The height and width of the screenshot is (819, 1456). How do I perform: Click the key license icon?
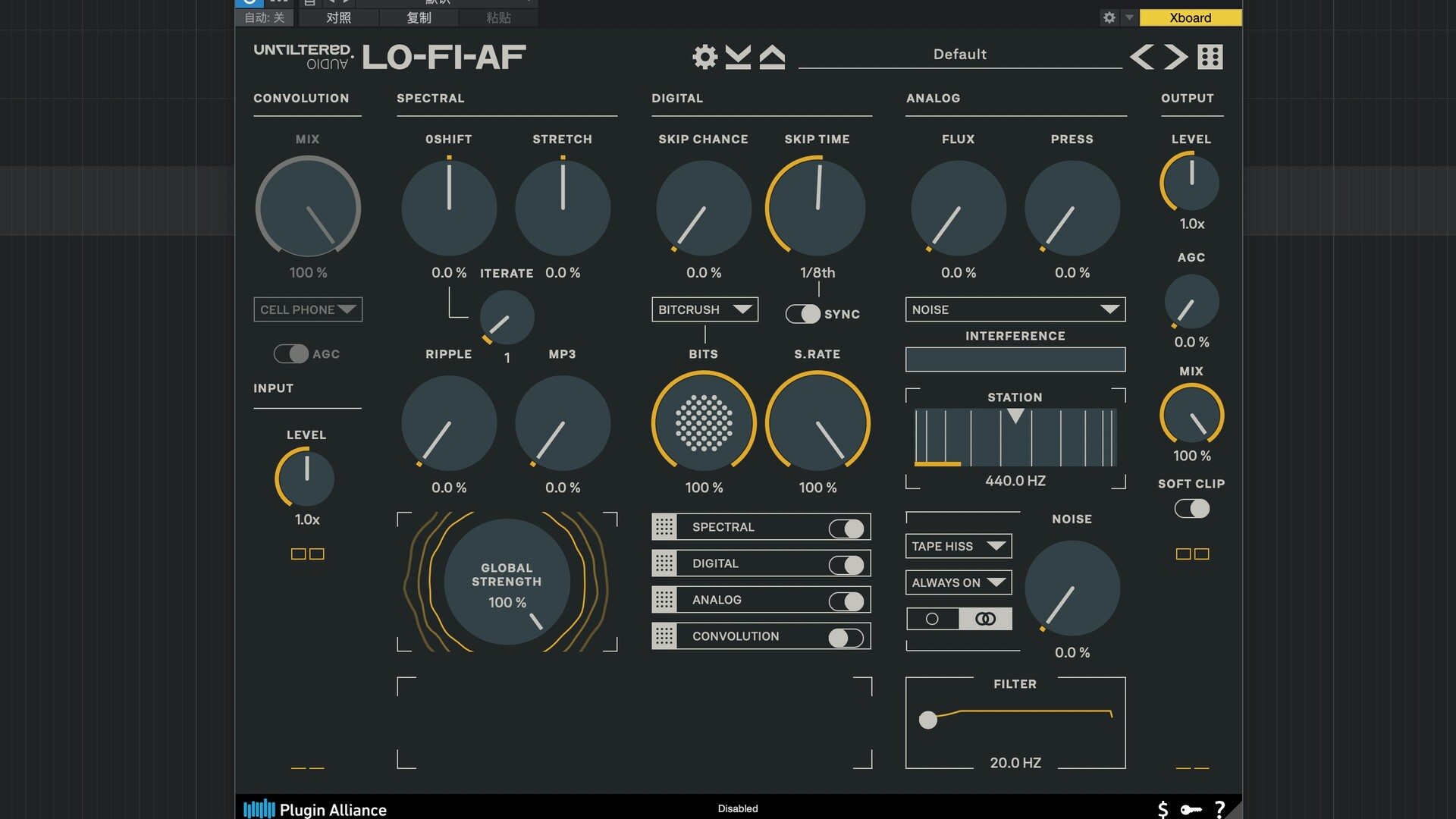coord(1191,810)
